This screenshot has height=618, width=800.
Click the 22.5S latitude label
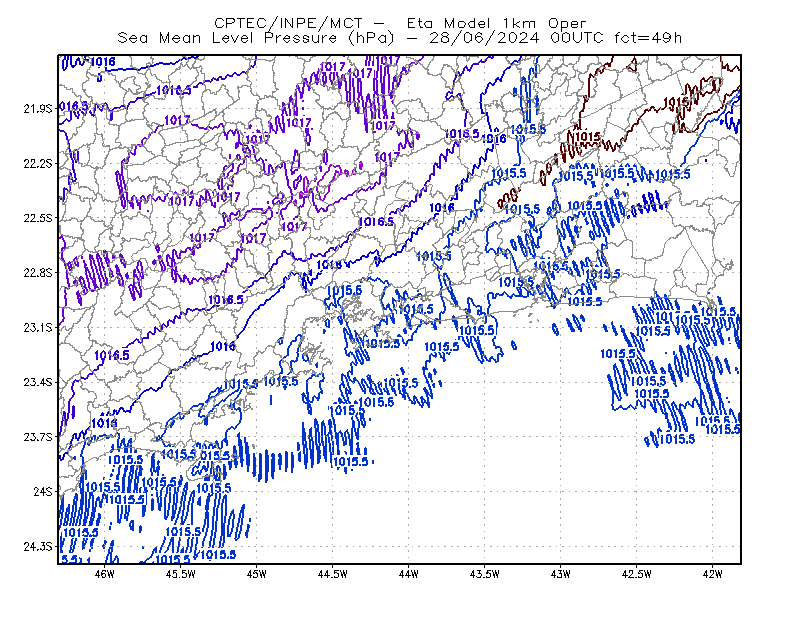[x=38, y=218]
